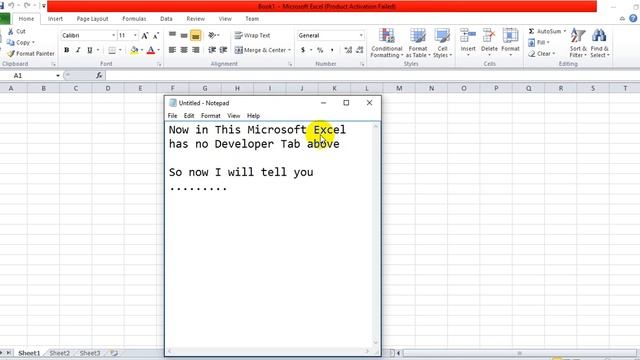This screenshot has height=360, width=640.
Task: Click the Name Box showing A1
Action: (x=27, y=76)
